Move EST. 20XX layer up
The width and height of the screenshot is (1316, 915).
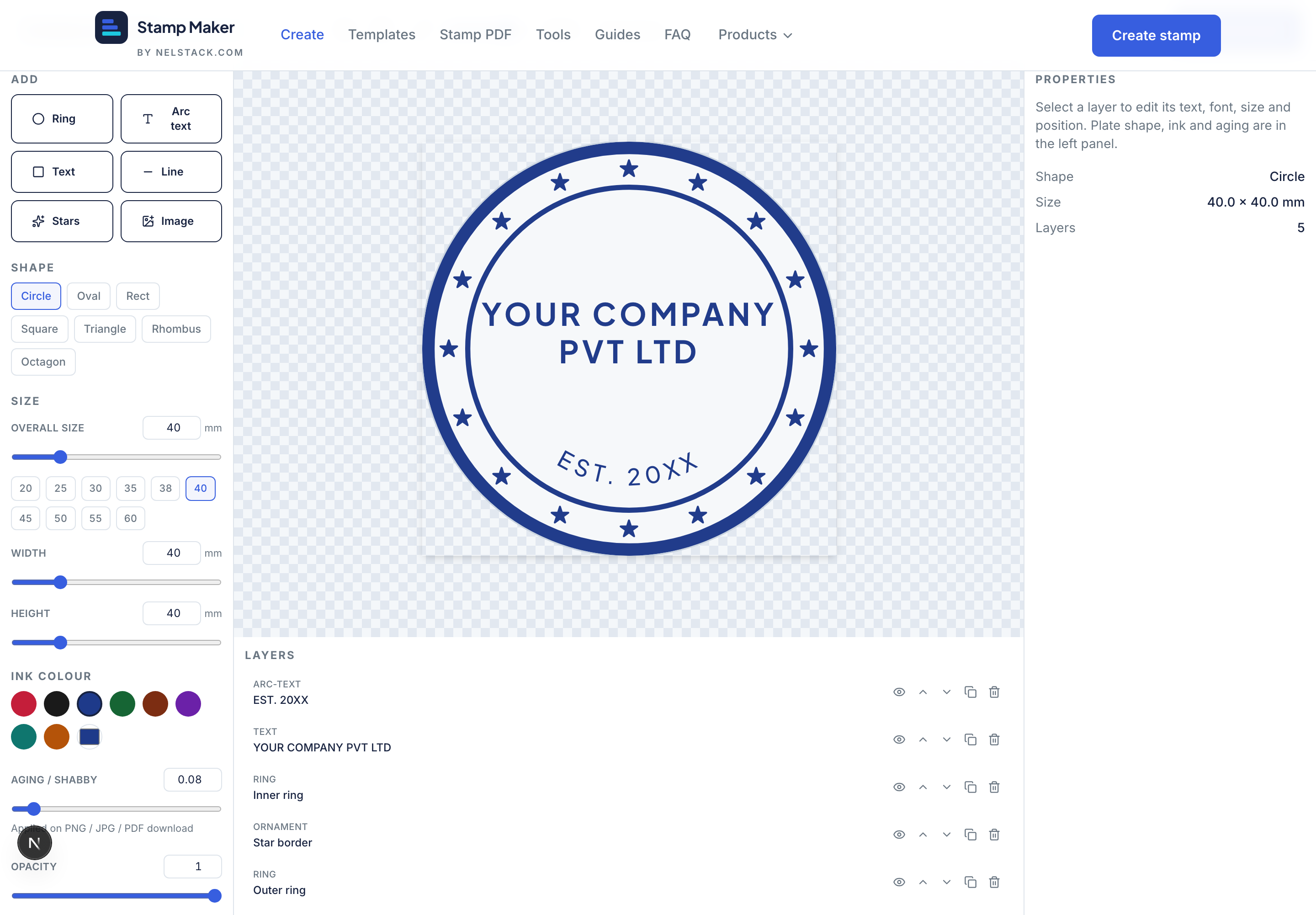pos(923,692)
